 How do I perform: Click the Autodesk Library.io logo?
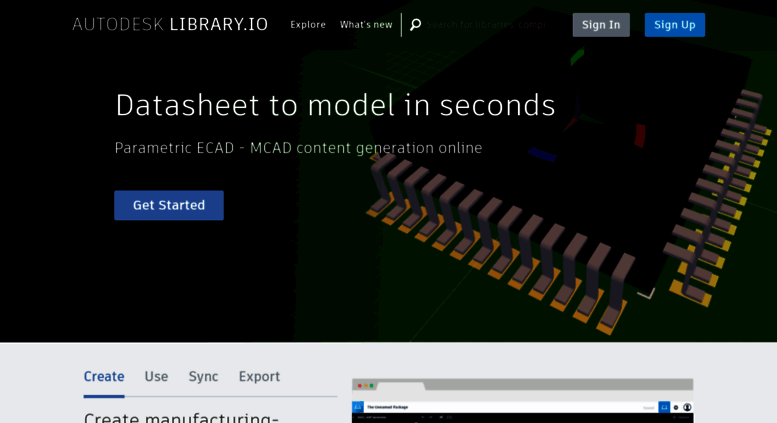(170, 25)
